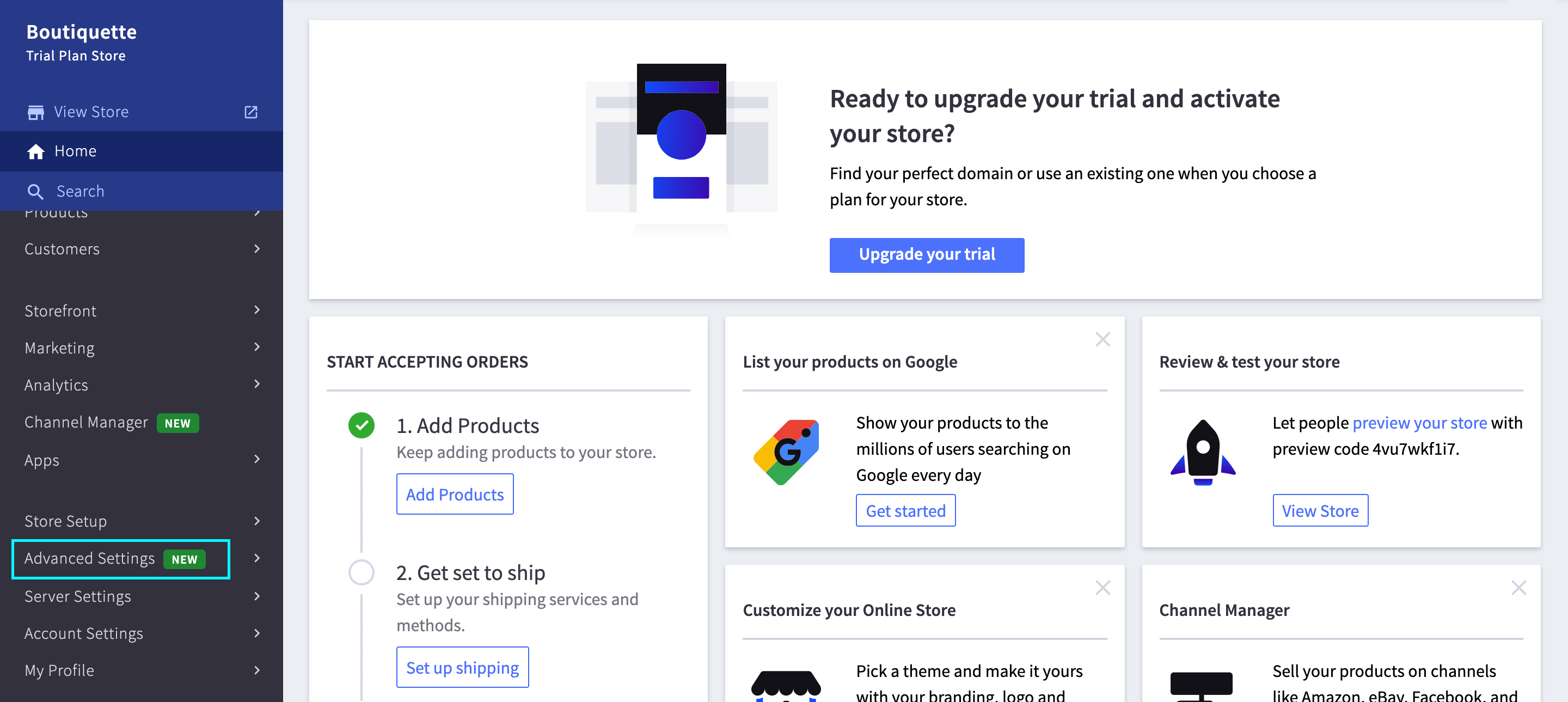Expand the Analytics submenu arrow

(257, 384)
